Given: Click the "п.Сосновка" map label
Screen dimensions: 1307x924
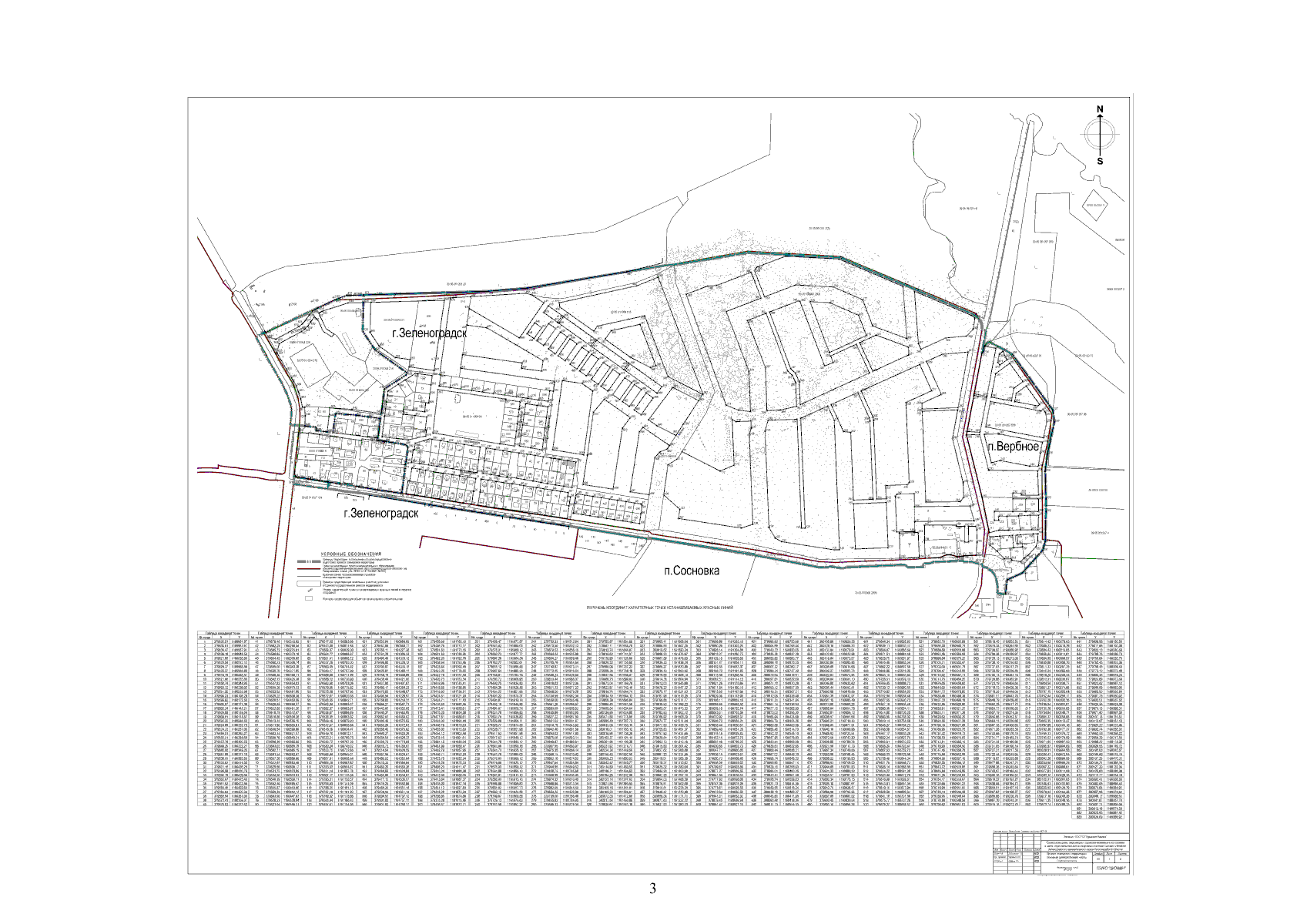Looking at the screenshot, I should click(691, 571).
